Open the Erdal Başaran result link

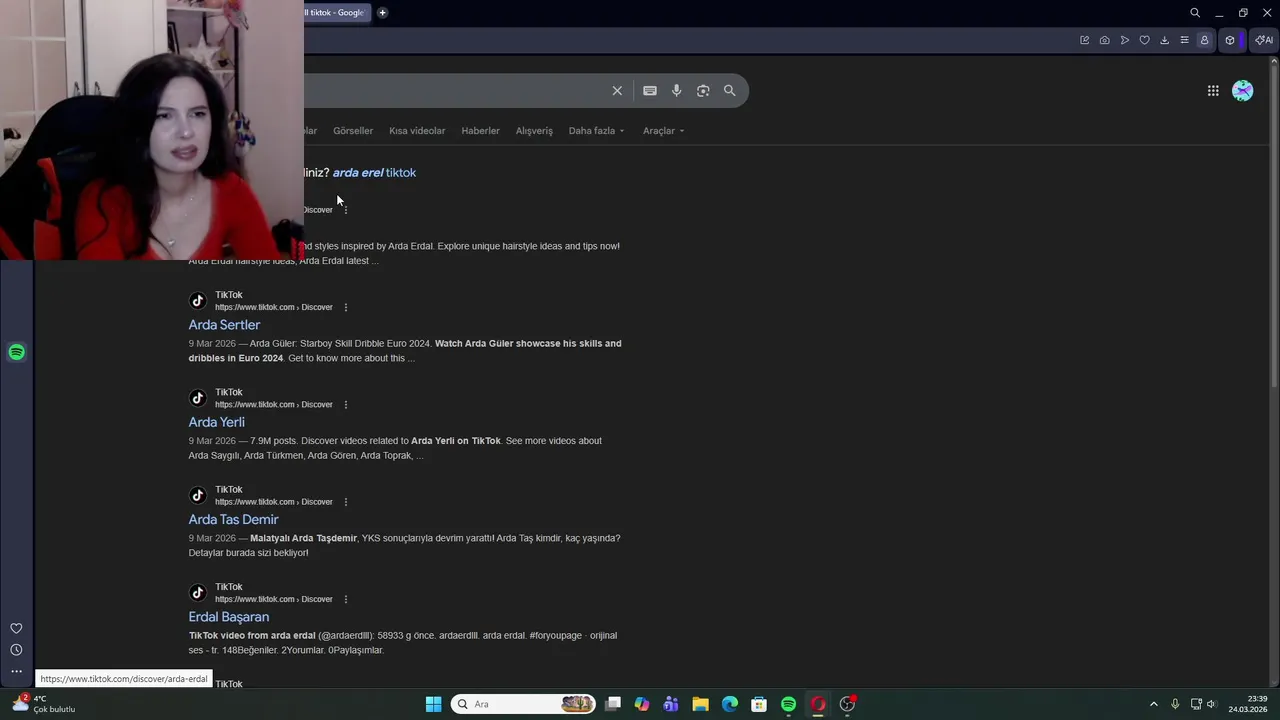[x=229, y=617]
